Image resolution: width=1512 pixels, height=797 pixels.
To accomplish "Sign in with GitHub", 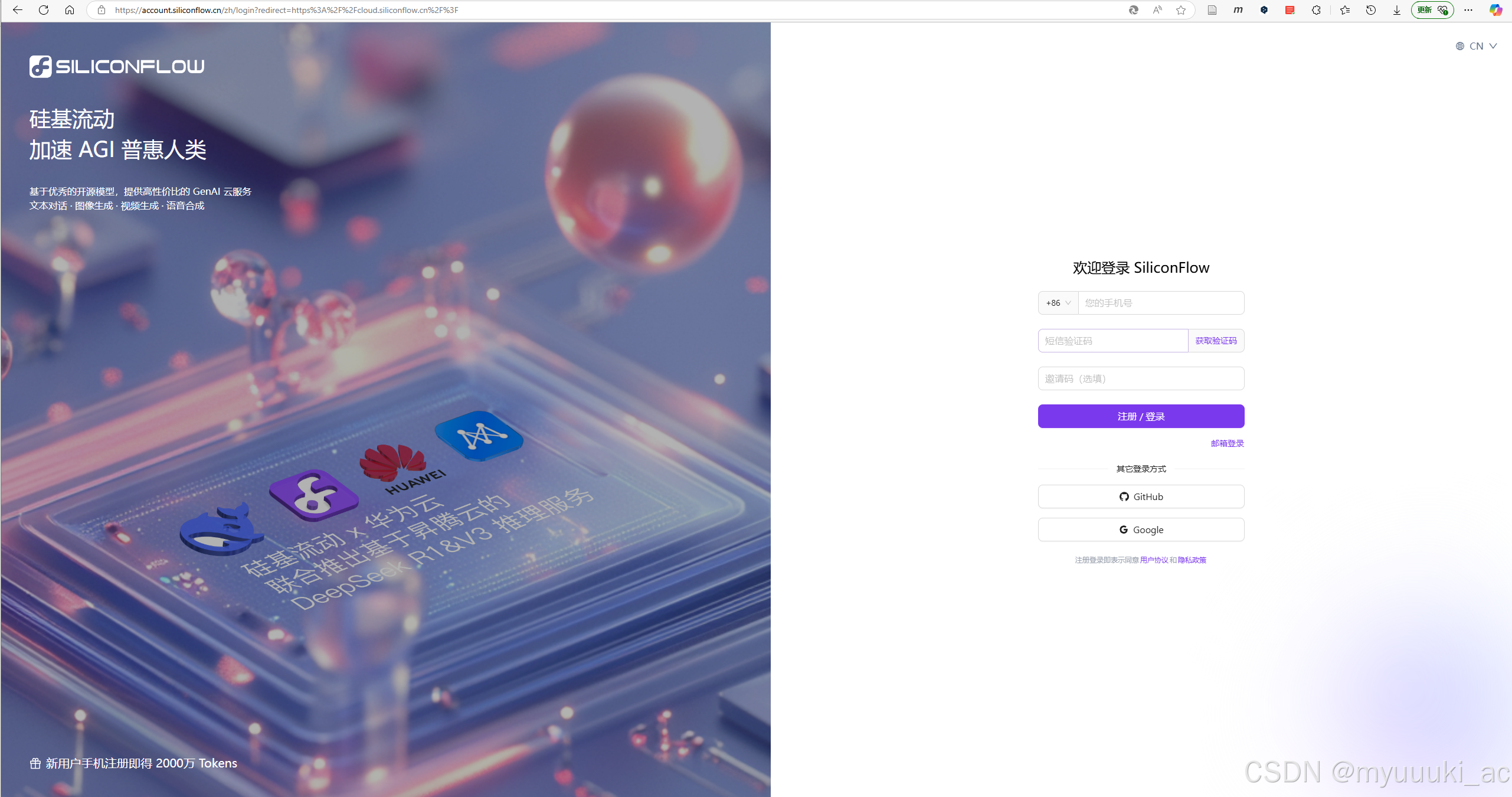I will pos(1141,497).
